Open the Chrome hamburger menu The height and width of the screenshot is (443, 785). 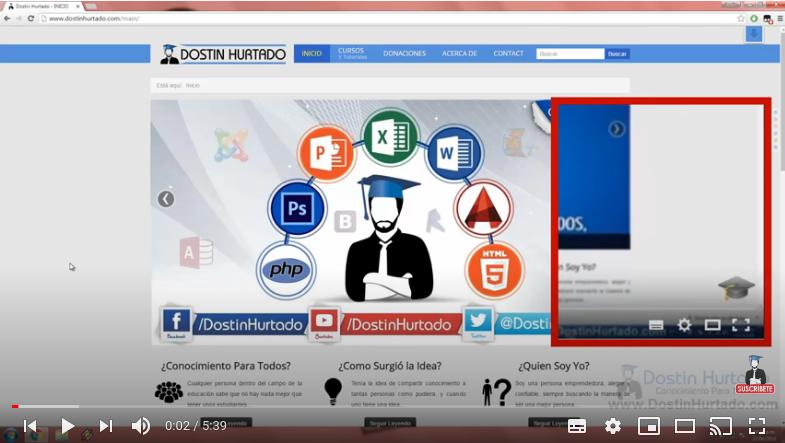780,19
